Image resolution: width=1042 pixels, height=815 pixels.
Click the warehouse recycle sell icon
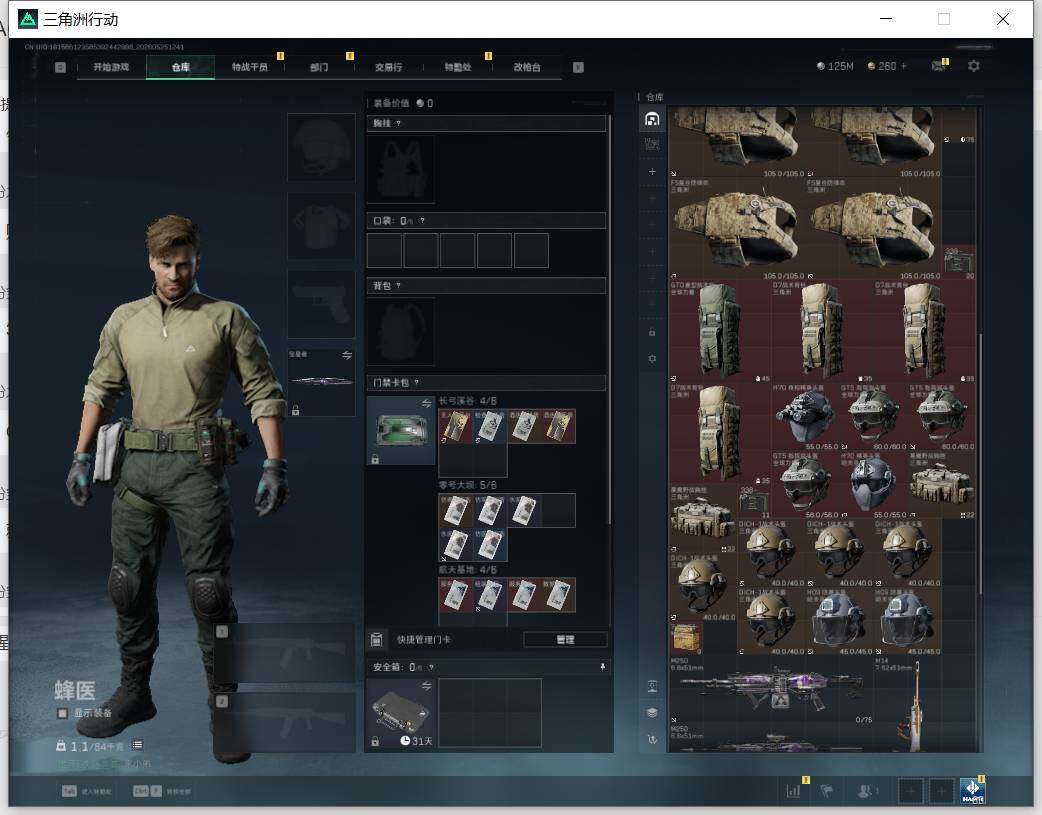click(x=652, y=739)
